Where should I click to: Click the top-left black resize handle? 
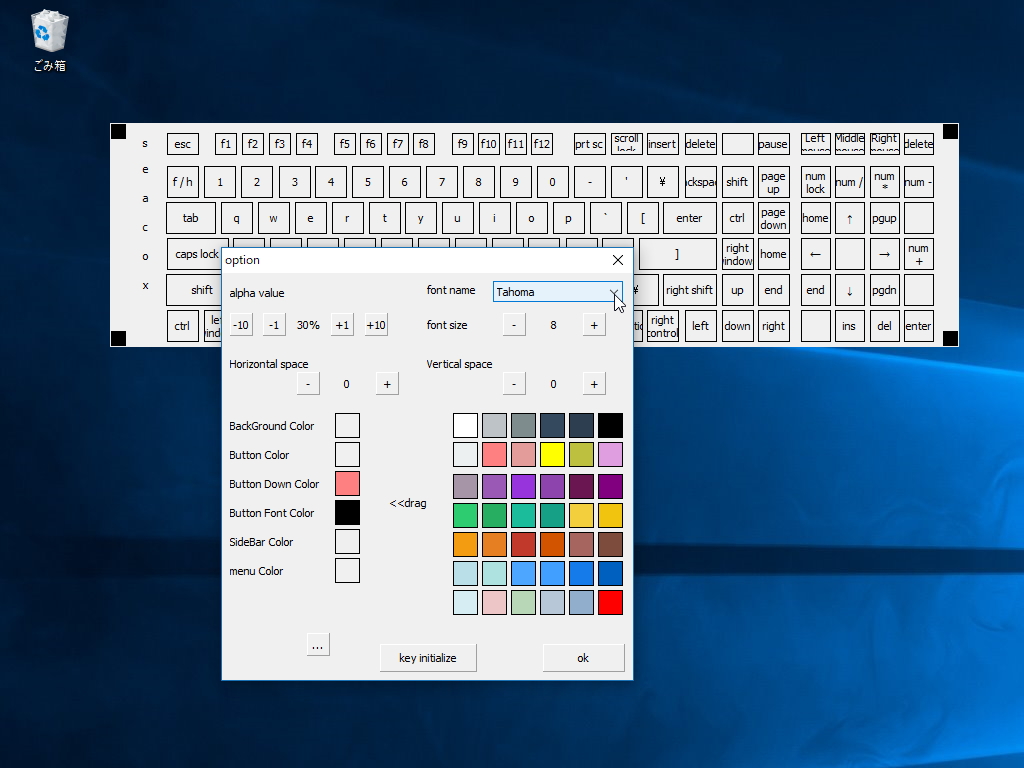[x=118, y=131]
